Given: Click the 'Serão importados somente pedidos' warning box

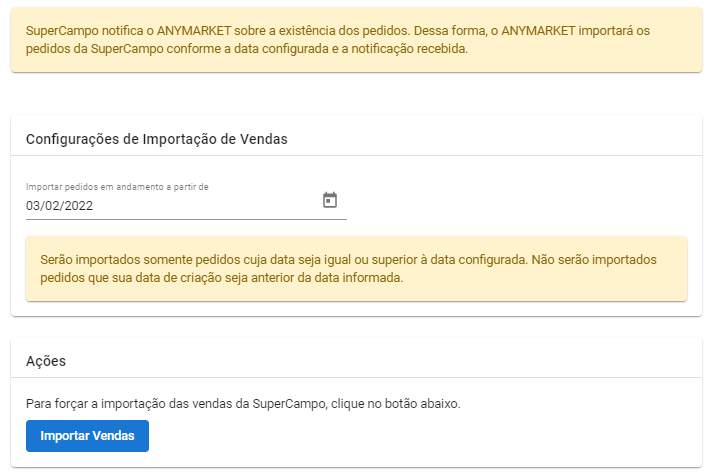Looking at the screenshot, I should (x=356, y=268).
